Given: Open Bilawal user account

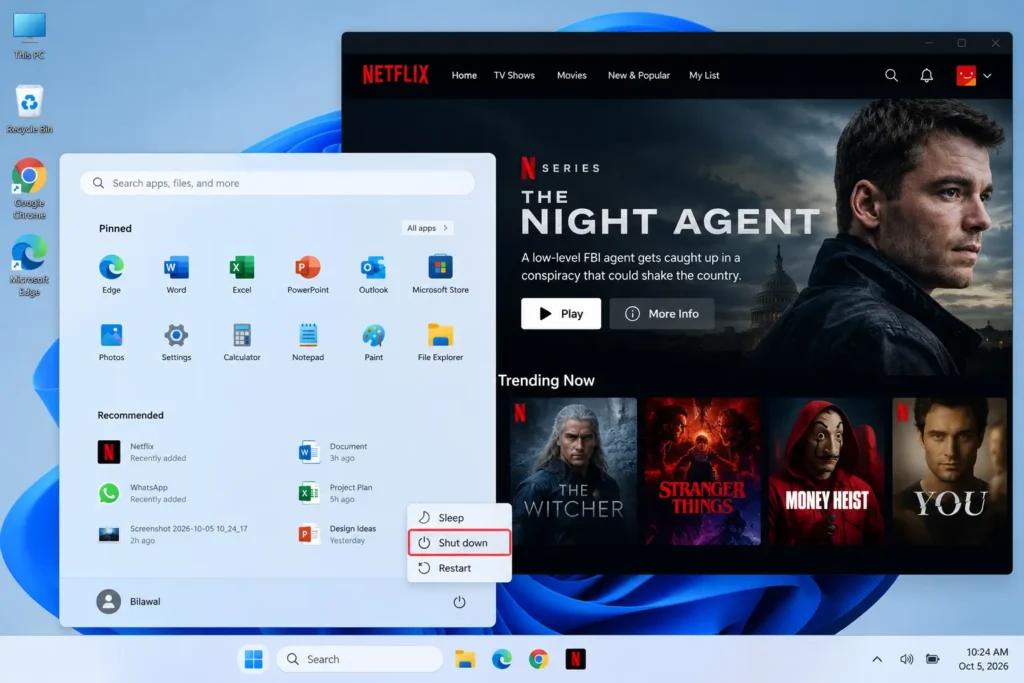Looking at the screenshot, I should click(x=129, y=601).
